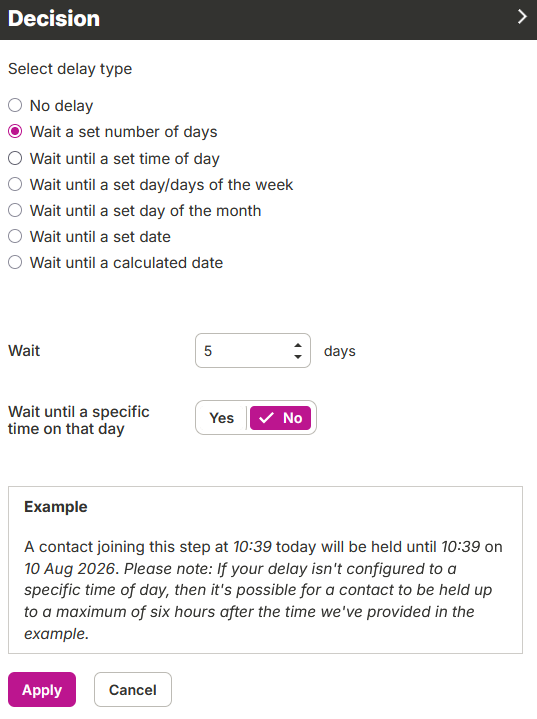Decrease wait days with the down arrow
This screenshot has height=719, width=537.
(298, 357)
